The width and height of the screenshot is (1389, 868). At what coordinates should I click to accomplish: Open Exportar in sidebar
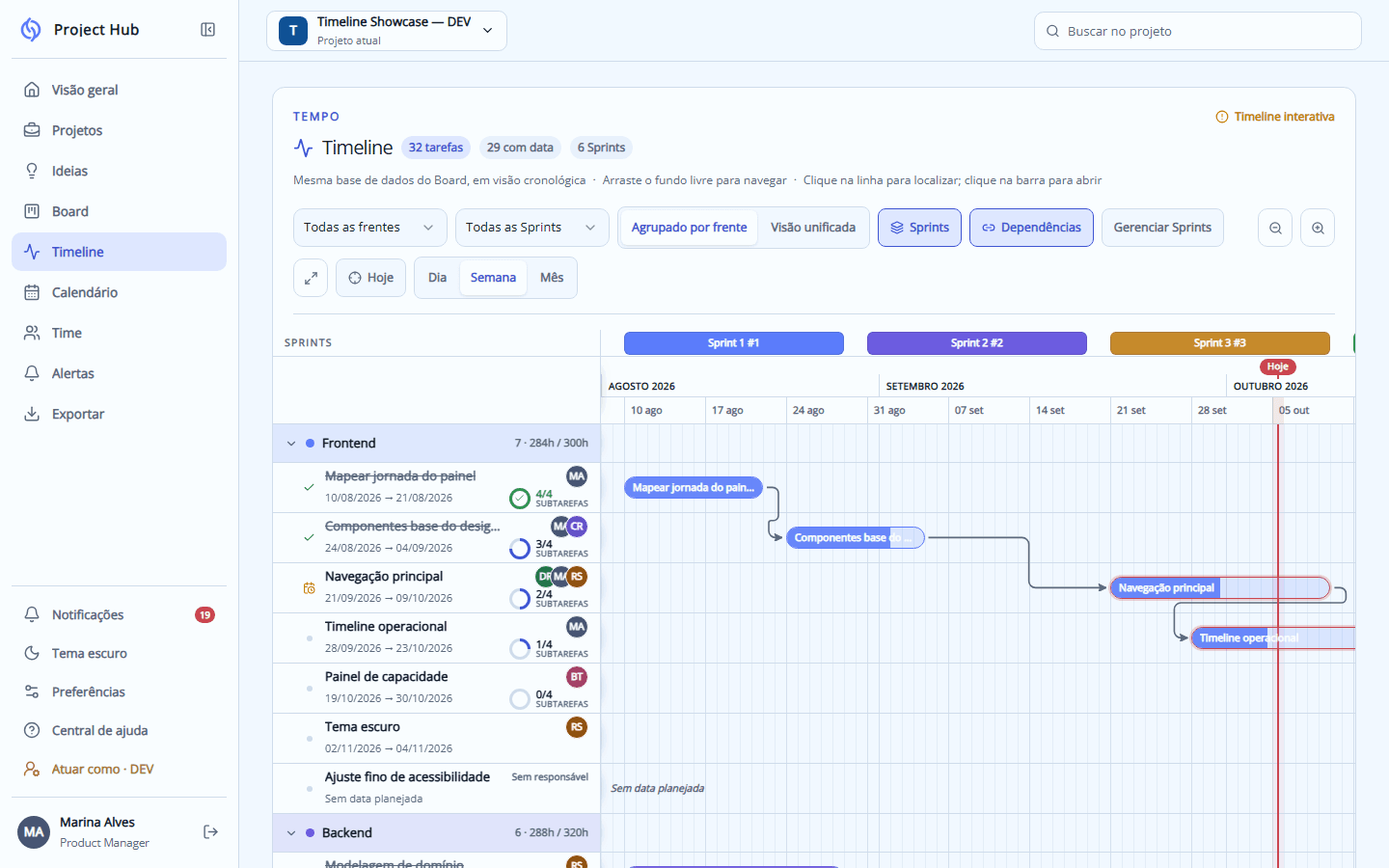click(119, 414)
